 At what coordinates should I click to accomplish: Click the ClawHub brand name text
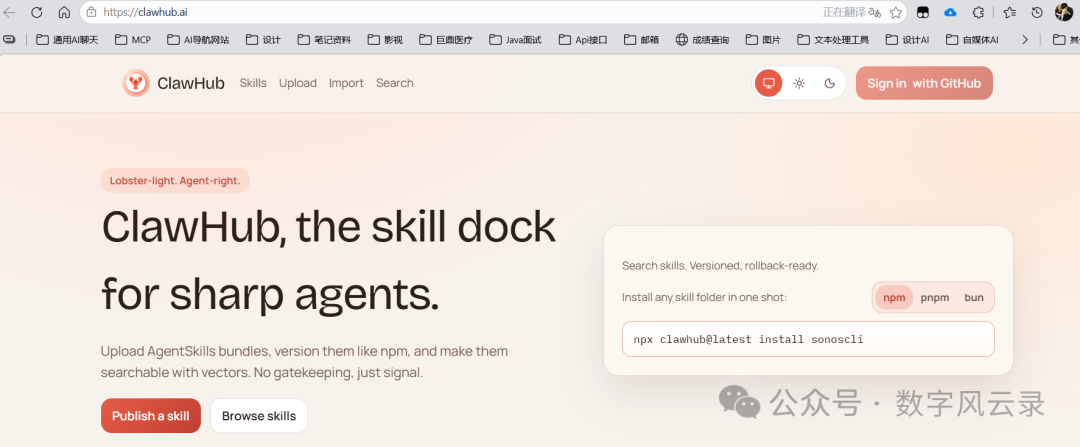pos(191,83)
